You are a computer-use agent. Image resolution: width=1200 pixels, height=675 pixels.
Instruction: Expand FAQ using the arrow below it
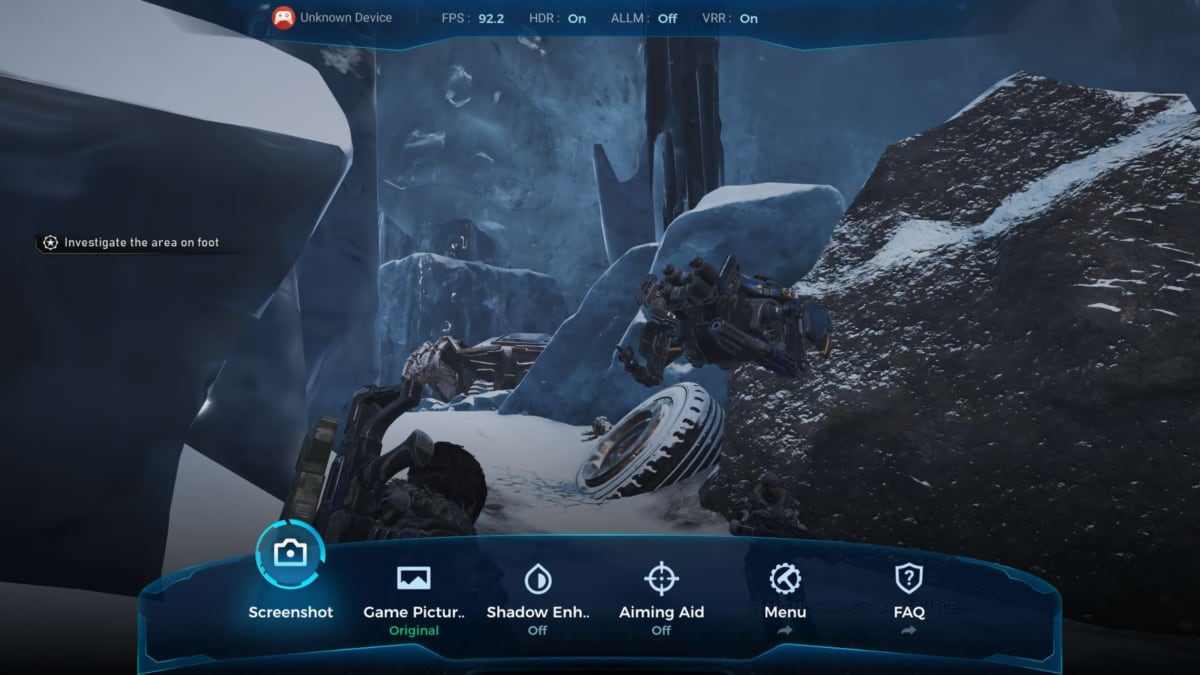[908, 631]
